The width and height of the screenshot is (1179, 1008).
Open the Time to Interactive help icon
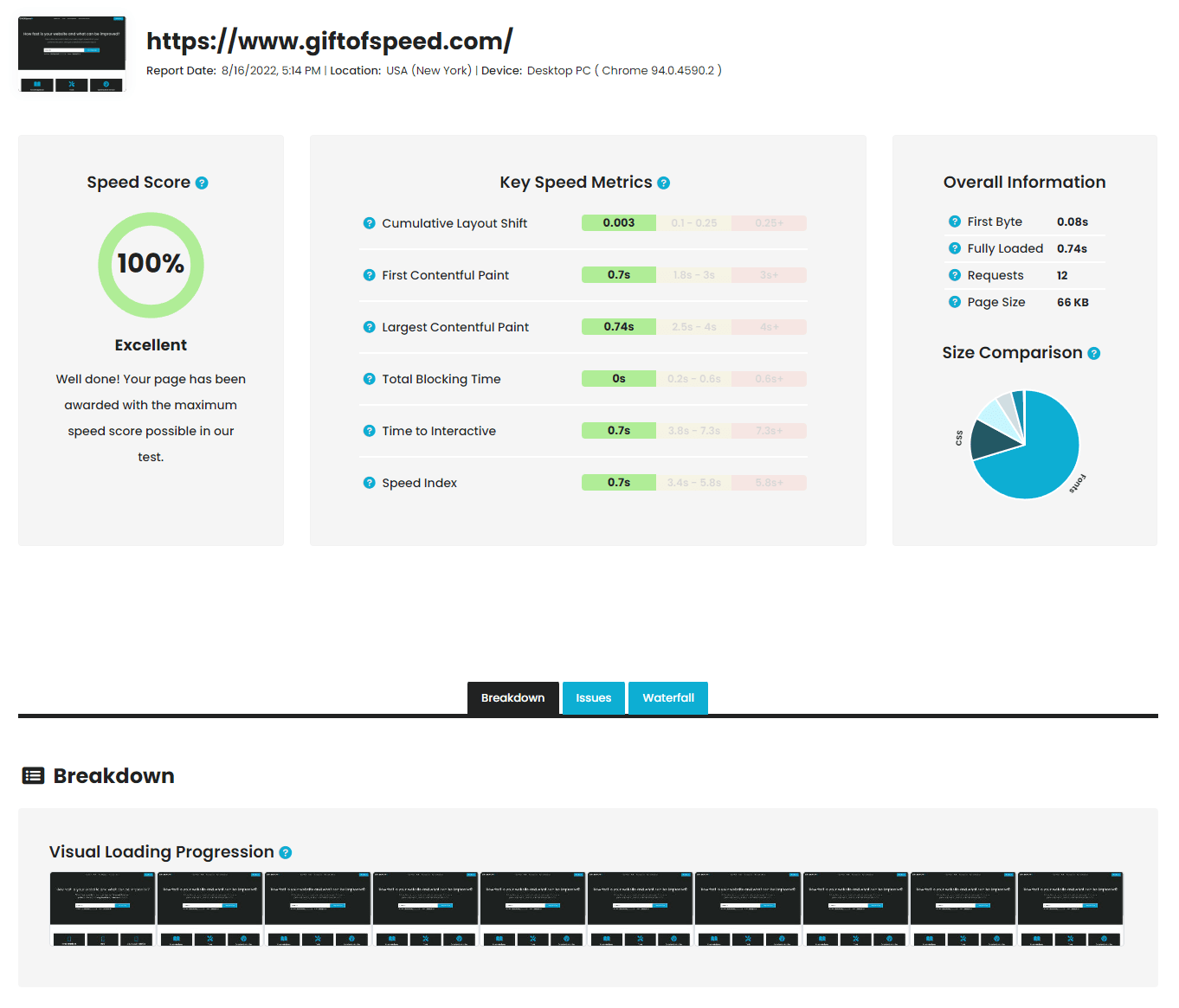[x=370, y=431]
